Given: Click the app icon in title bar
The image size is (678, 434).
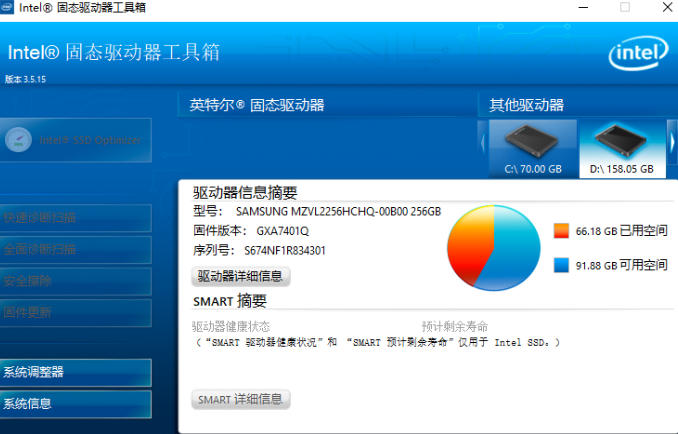Looking at the screenshot, I should (x=6, y=7).
